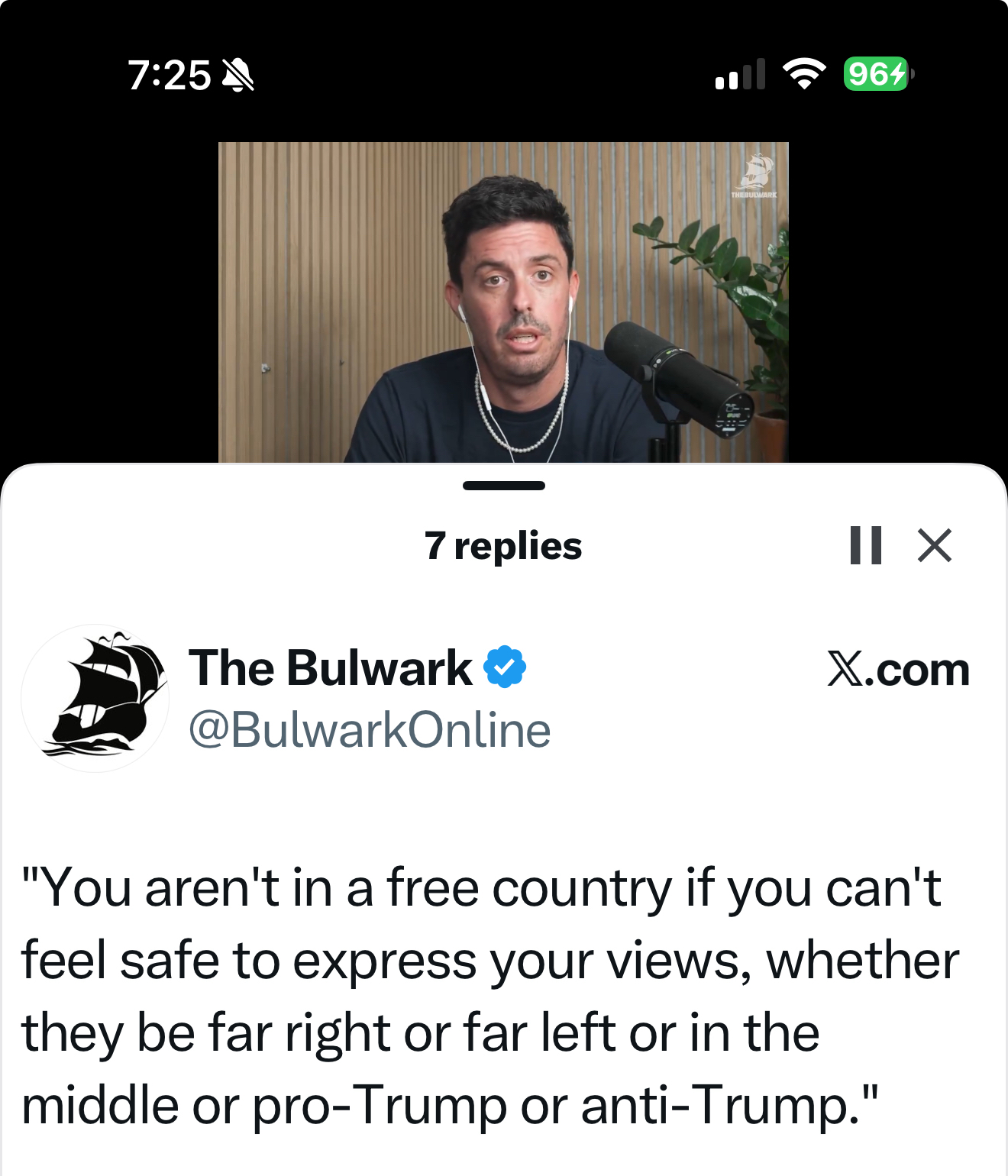The width and height of the screenshot is (1008, 1176).
Task: Tap the 7 replies header
Action: tap(503, 546)
